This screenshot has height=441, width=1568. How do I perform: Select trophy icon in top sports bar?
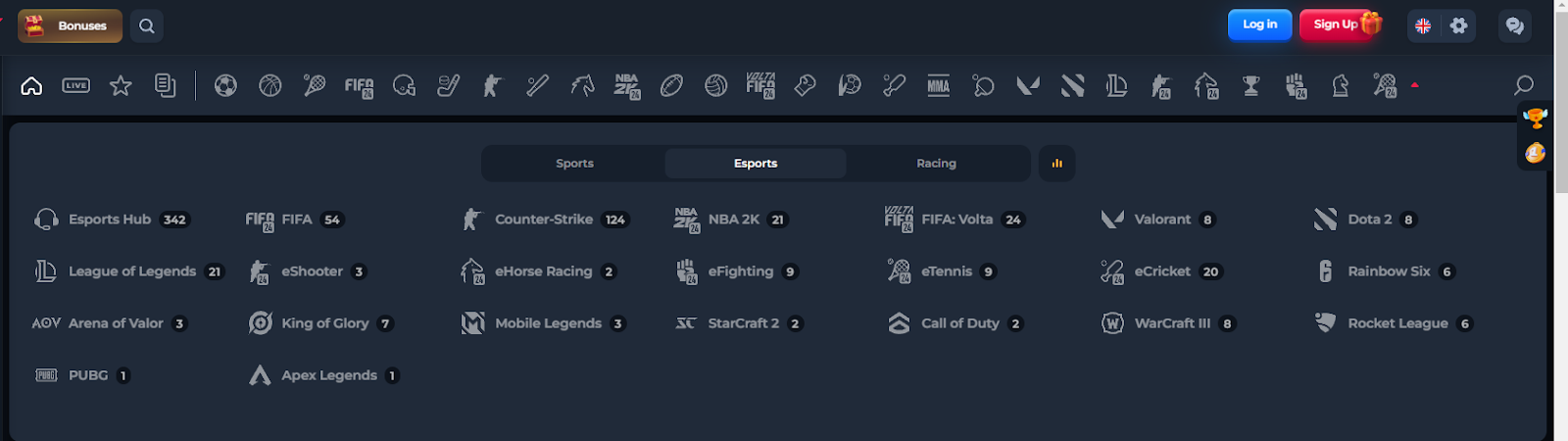coord(1251,85)
